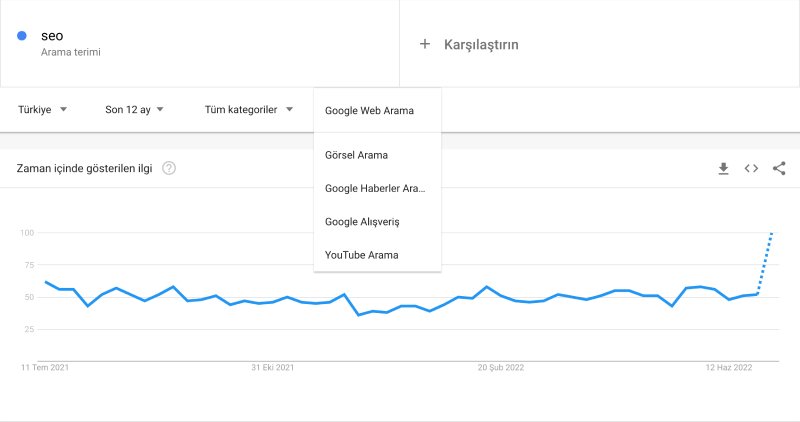Click the download CSV icon
800x422 pixels.
point(723,168)
